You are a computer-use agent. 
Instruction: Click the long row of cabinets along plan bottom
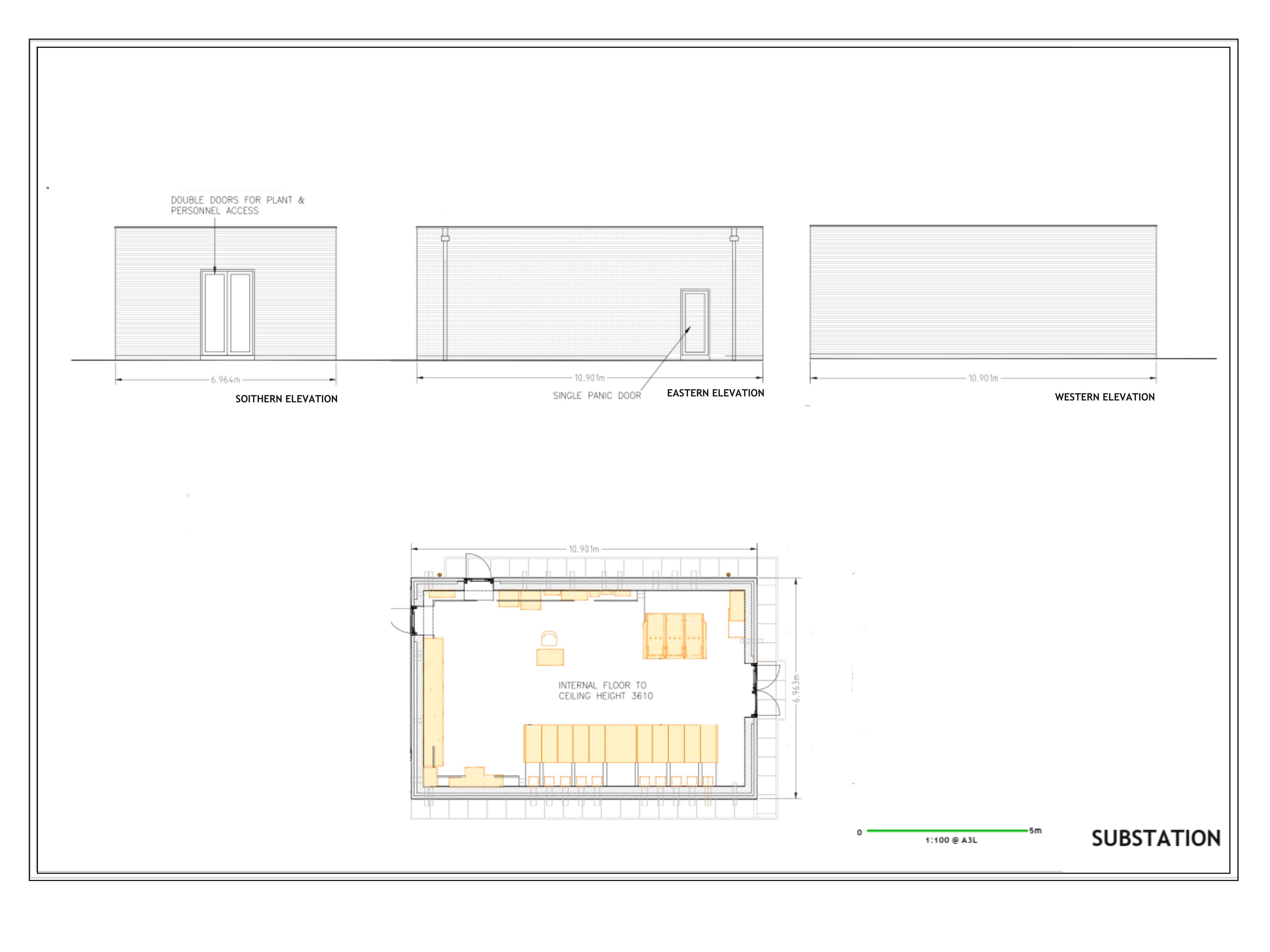621,744
